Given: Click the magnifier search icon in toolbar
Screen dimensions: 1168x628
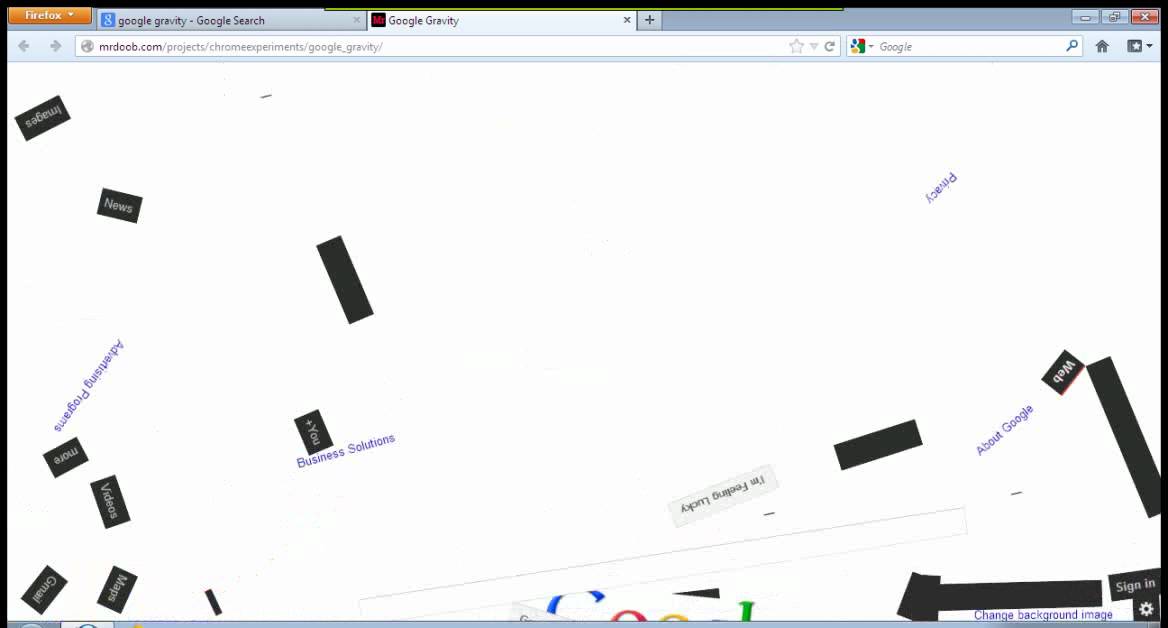Looking at the screenshot, I should point(1072,46).
